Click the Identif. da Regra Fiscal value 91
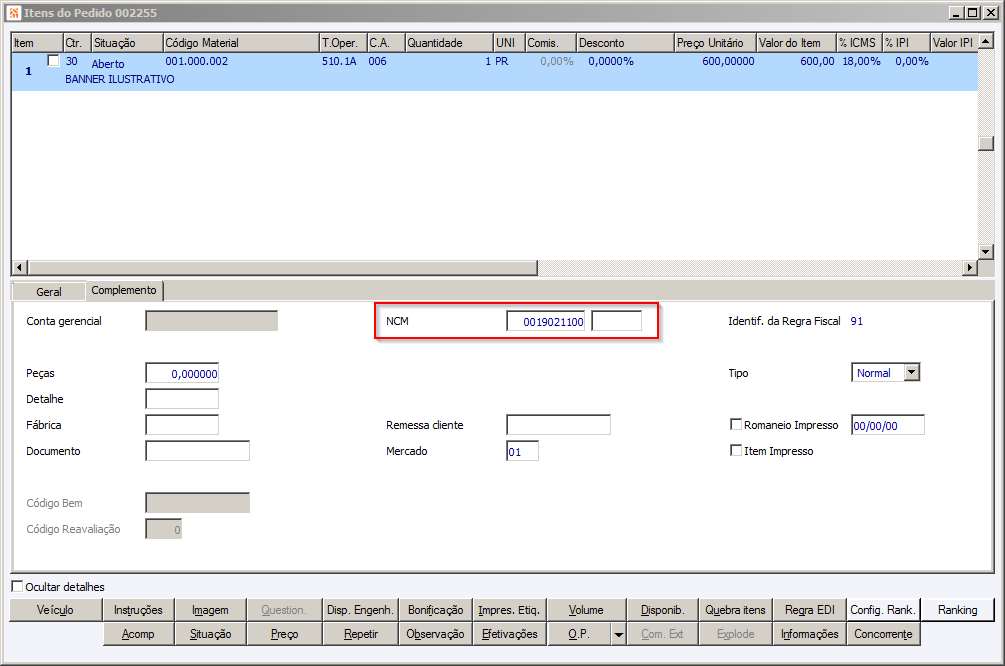Image resolution: width=1005 pixels, height=666 pixels. point(856,321)
